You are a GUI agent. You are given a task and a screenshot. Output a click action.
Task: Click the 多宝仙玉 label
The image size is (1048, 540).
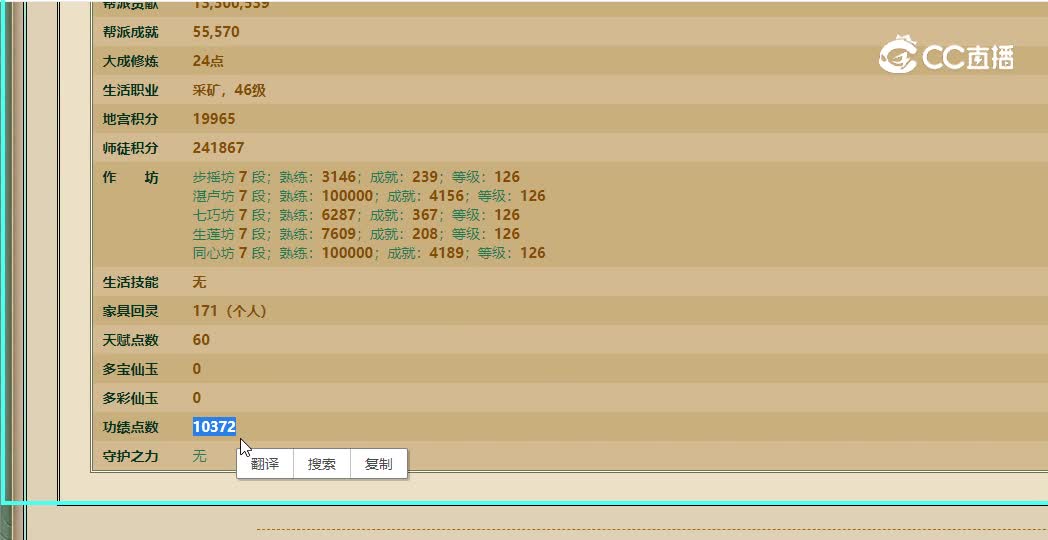click(130, 368)
